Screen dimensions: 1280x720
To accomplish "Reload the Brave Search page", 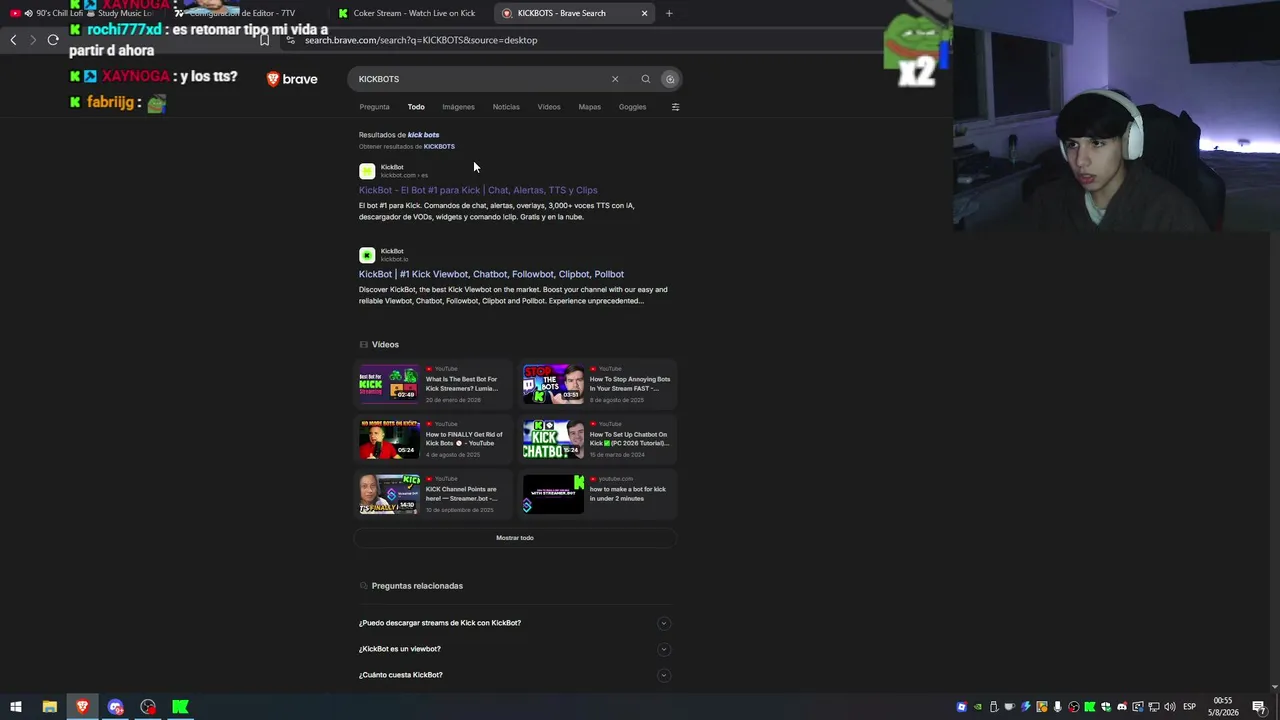I will (53, 40).
